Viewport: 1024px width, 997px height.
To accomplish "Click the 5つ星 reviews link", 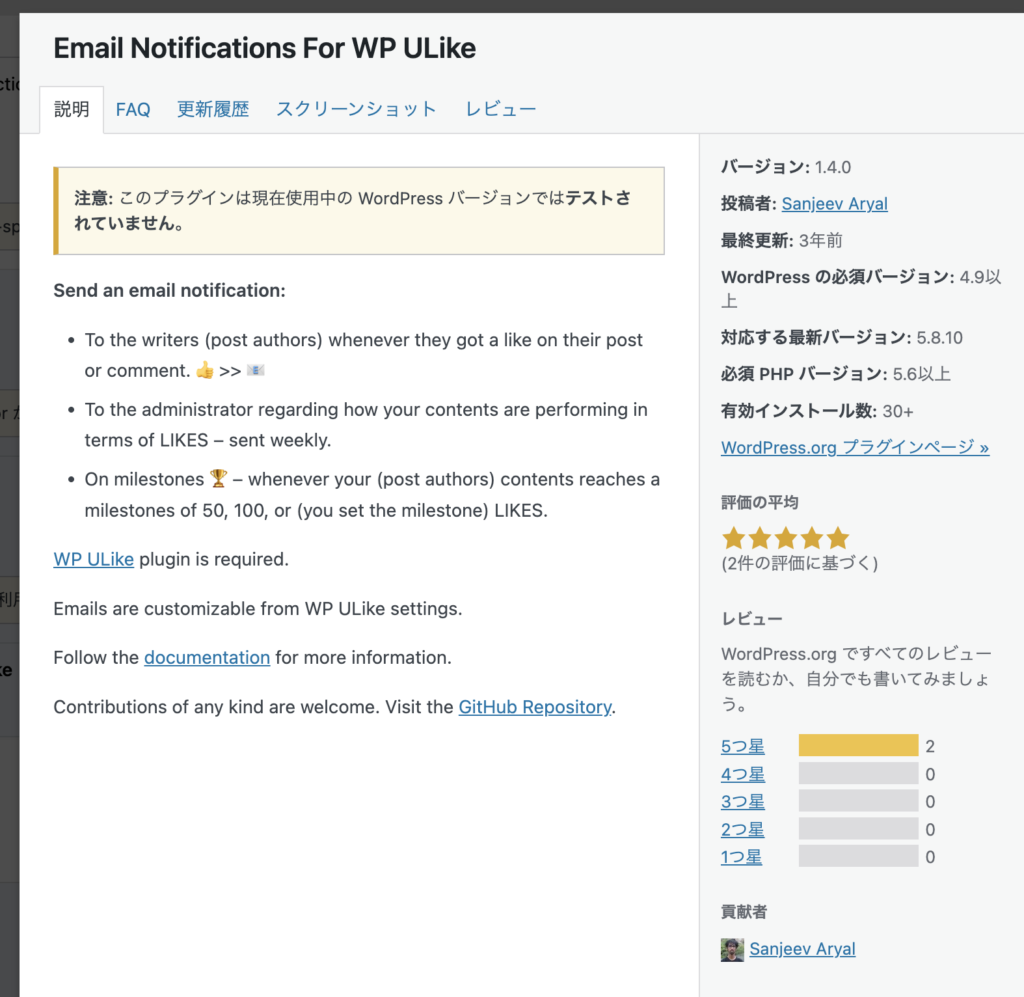I will pos(743,746).
